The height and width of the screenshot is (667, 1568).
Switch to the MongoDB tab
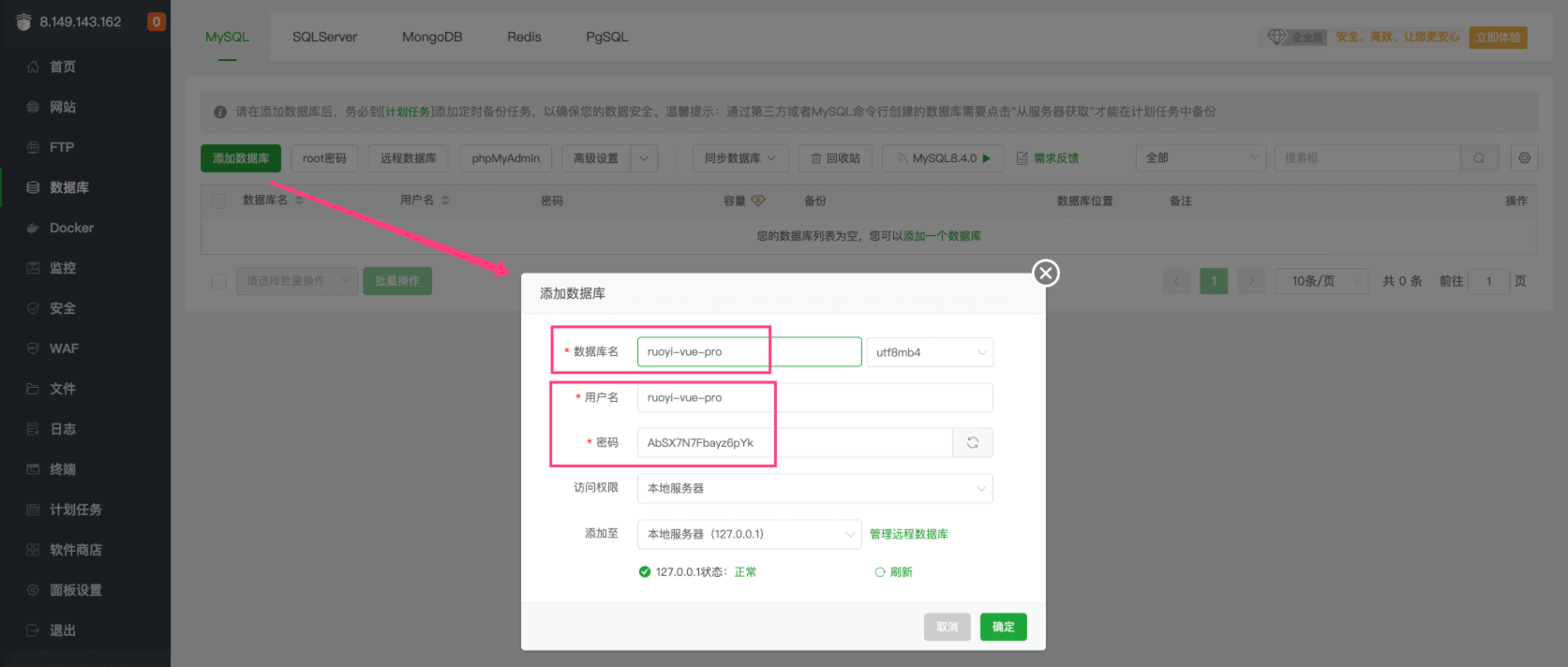pyautogui.click(x=432, y=37)
